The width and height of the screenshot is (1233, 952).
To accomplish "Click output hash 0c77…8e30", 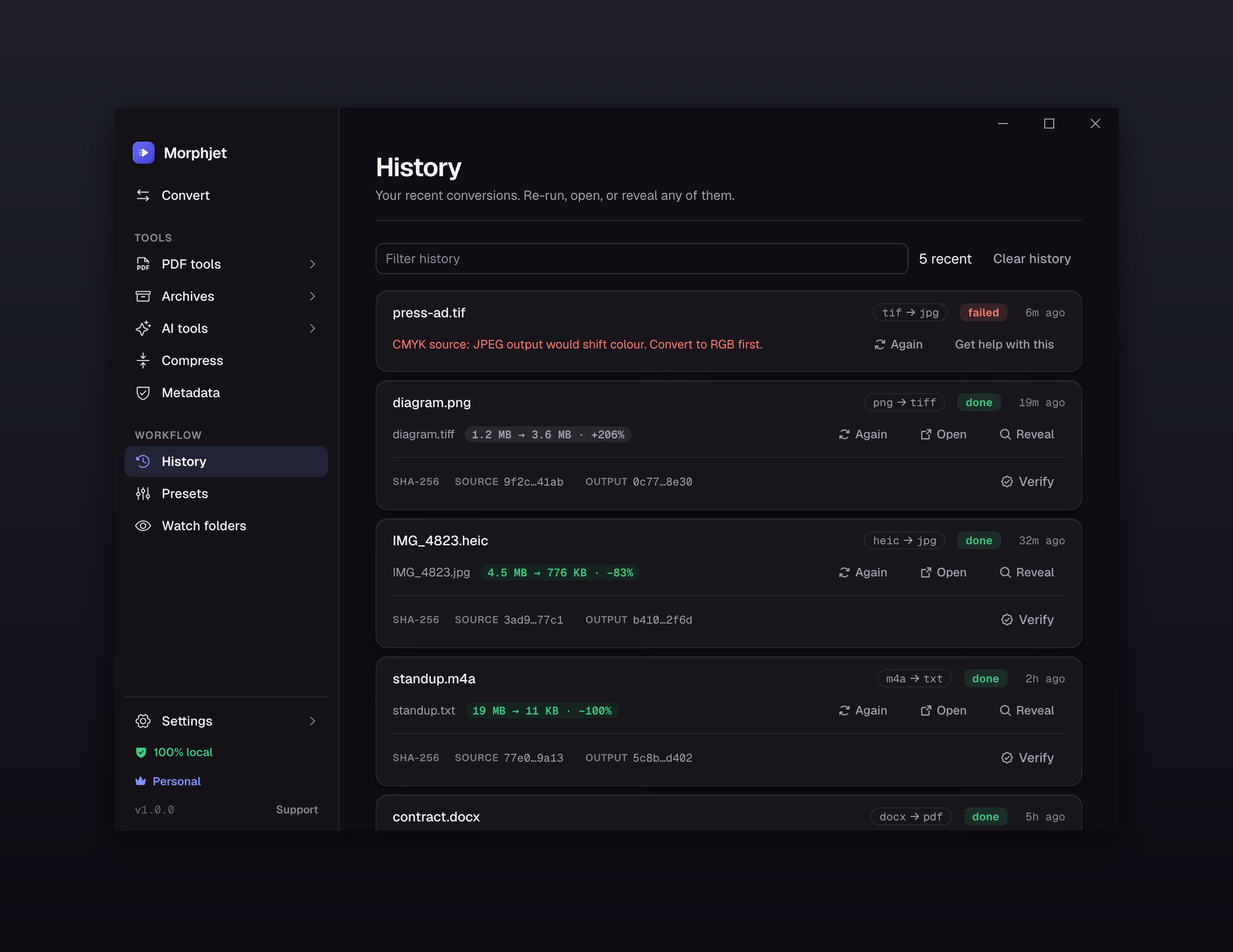I will click(662, 482).
